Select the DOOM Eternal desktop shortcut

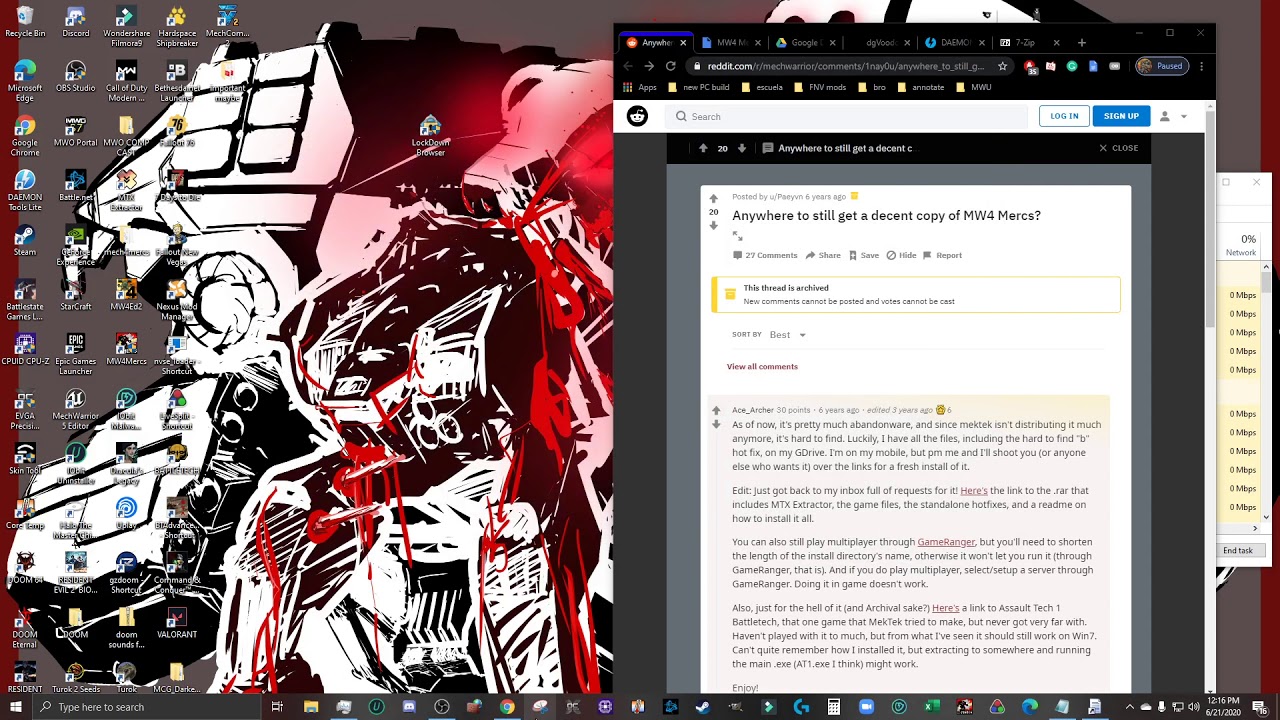(x=25, y=629)
